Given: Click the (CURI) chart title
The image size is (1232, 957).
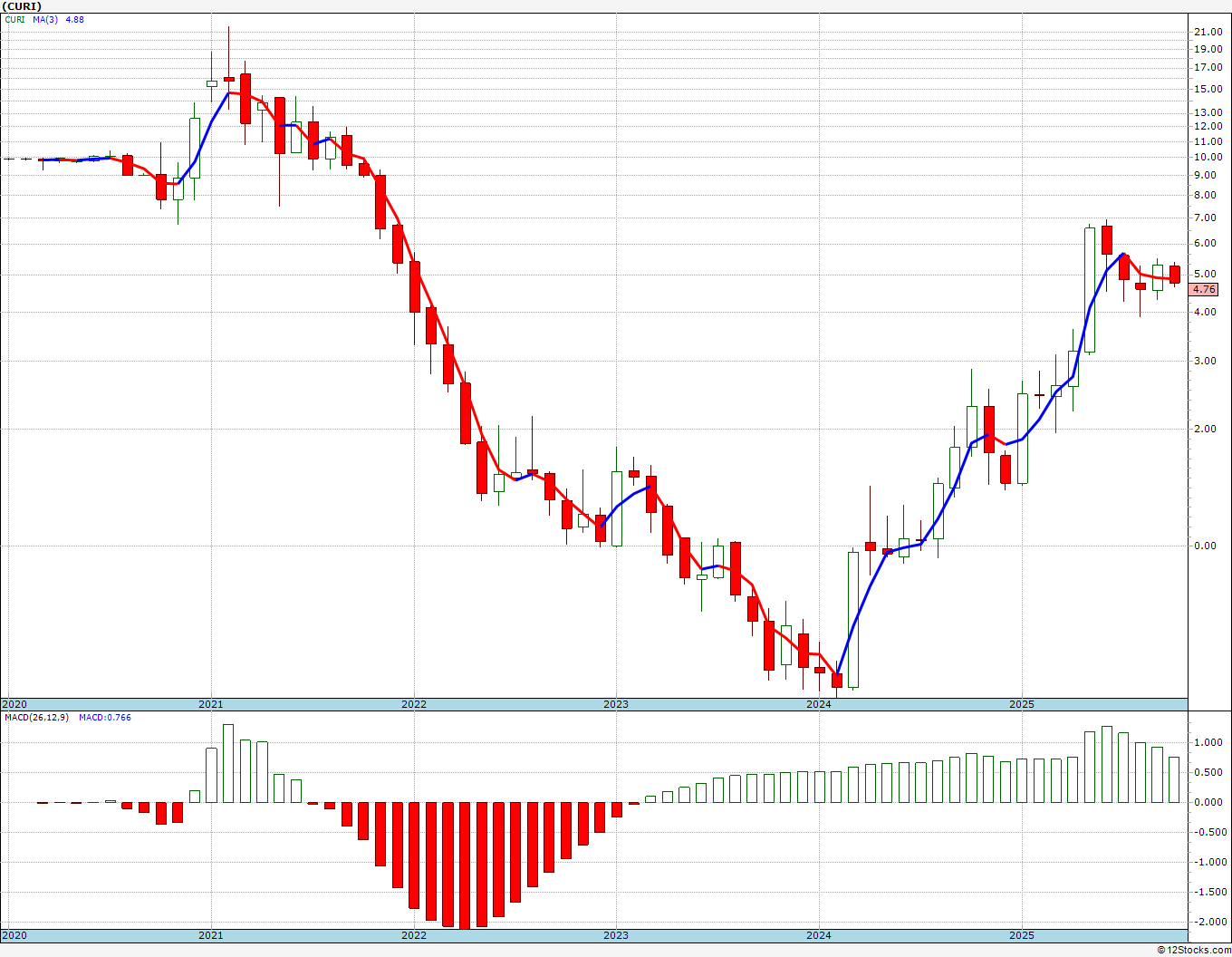Looking at the screenshot, I should [22, 6].
